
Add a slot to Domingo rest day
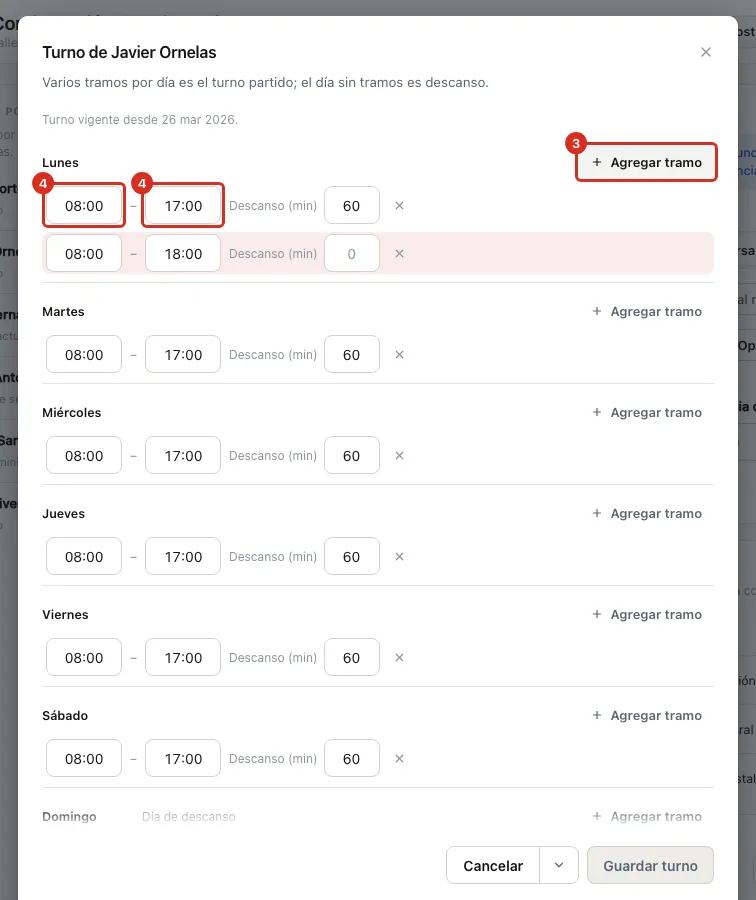click(x=647, y=816)
